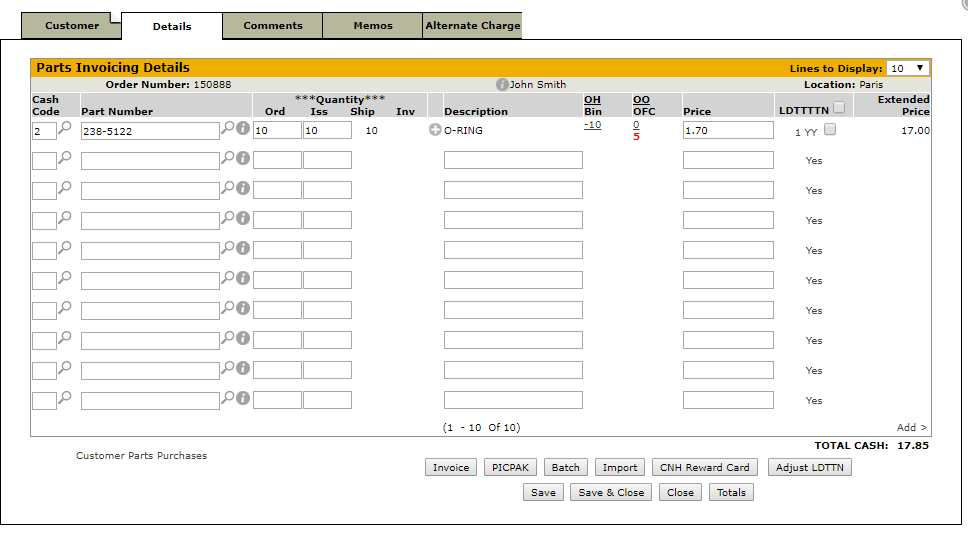The width and height of the screenshot is (968, 536).
Task: Click part number lookup magnifier for 238-5122
Action: pyautogui.click(x=228, y=128)
